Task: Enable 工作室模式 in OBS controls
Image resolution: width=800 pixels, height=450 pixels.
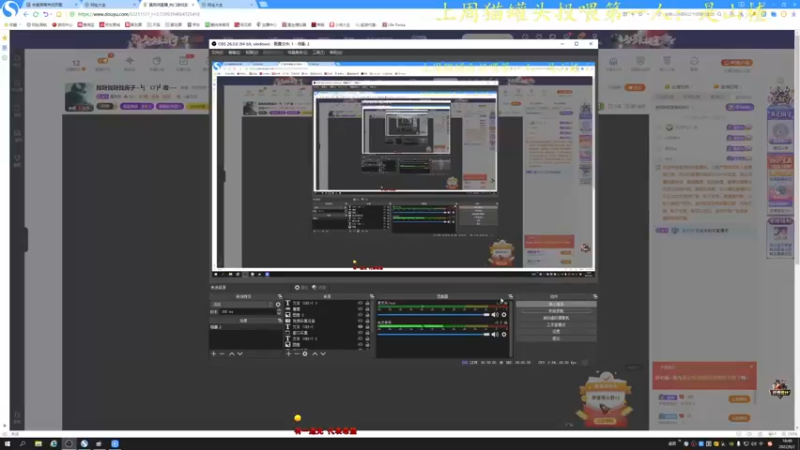Action: pos(556,324)
